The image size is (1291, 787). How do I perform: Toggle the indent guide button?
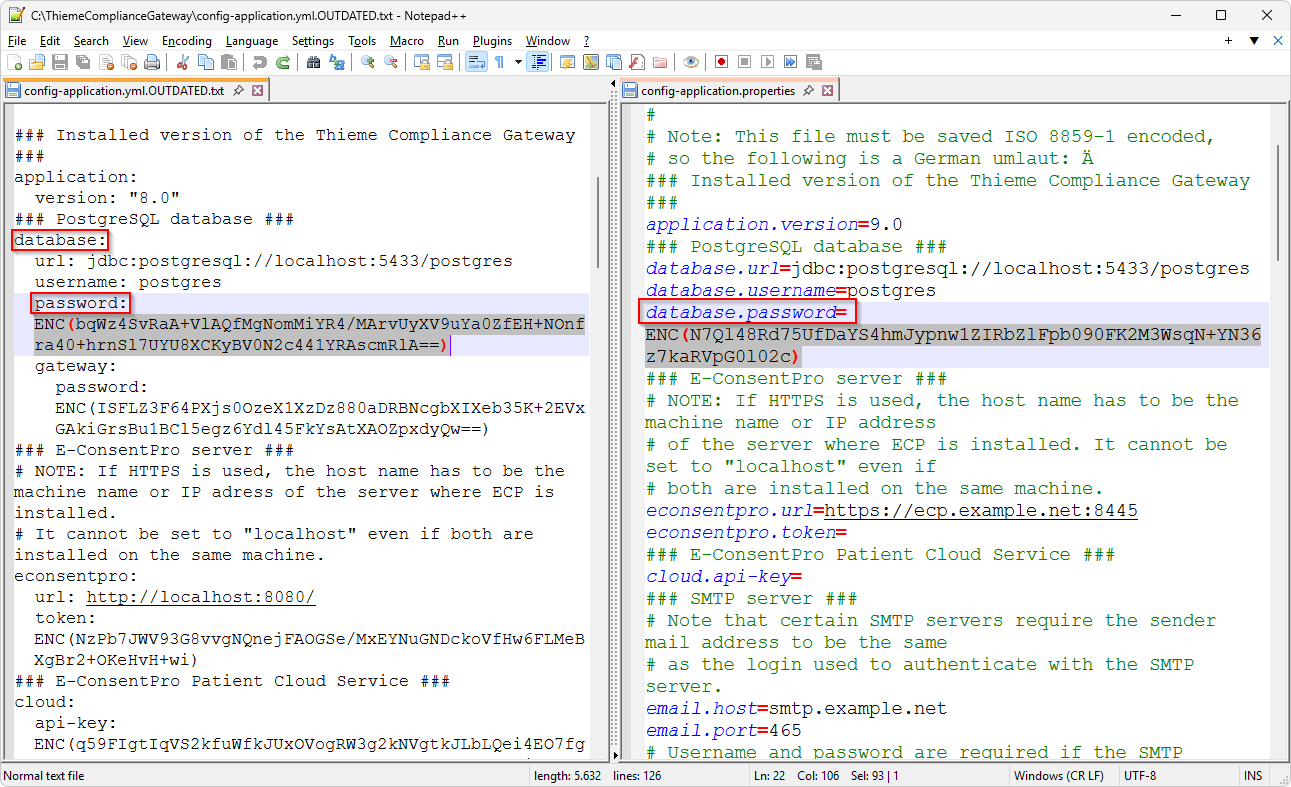[539, 62]
